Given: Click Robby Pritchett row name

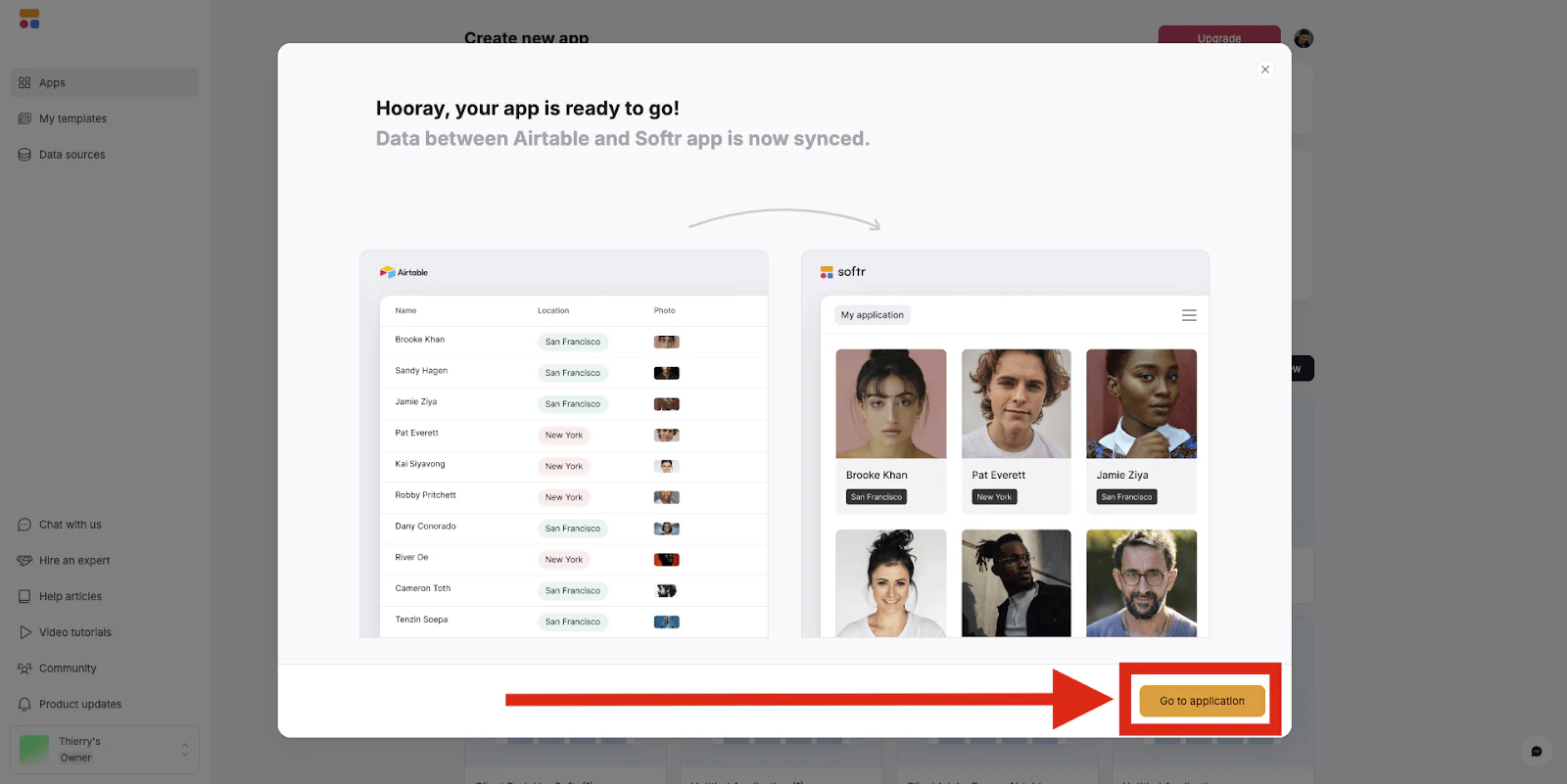Looking at the screenshot, I should pyautogui.click(x=426, y=495).
